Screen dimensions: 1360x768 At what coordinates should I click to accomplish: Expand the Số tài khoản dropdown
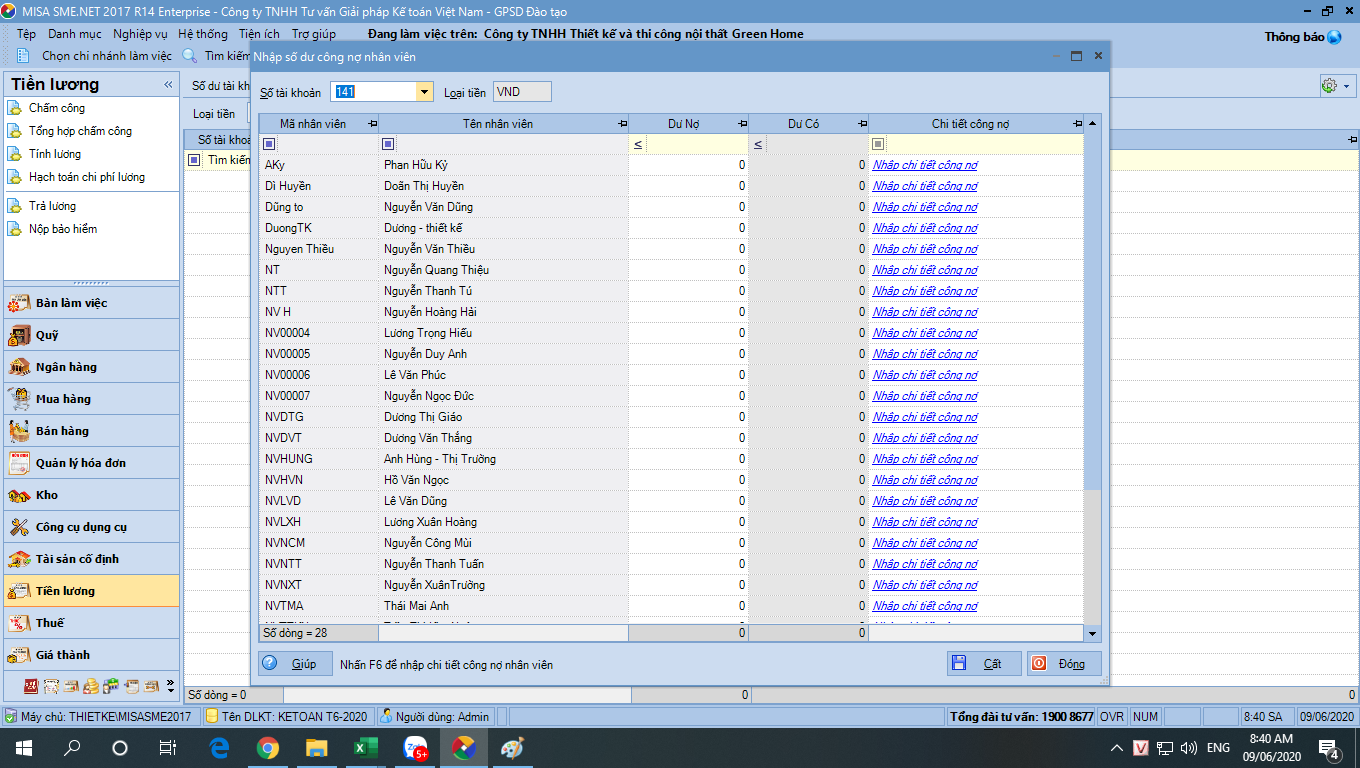[424, 92]
